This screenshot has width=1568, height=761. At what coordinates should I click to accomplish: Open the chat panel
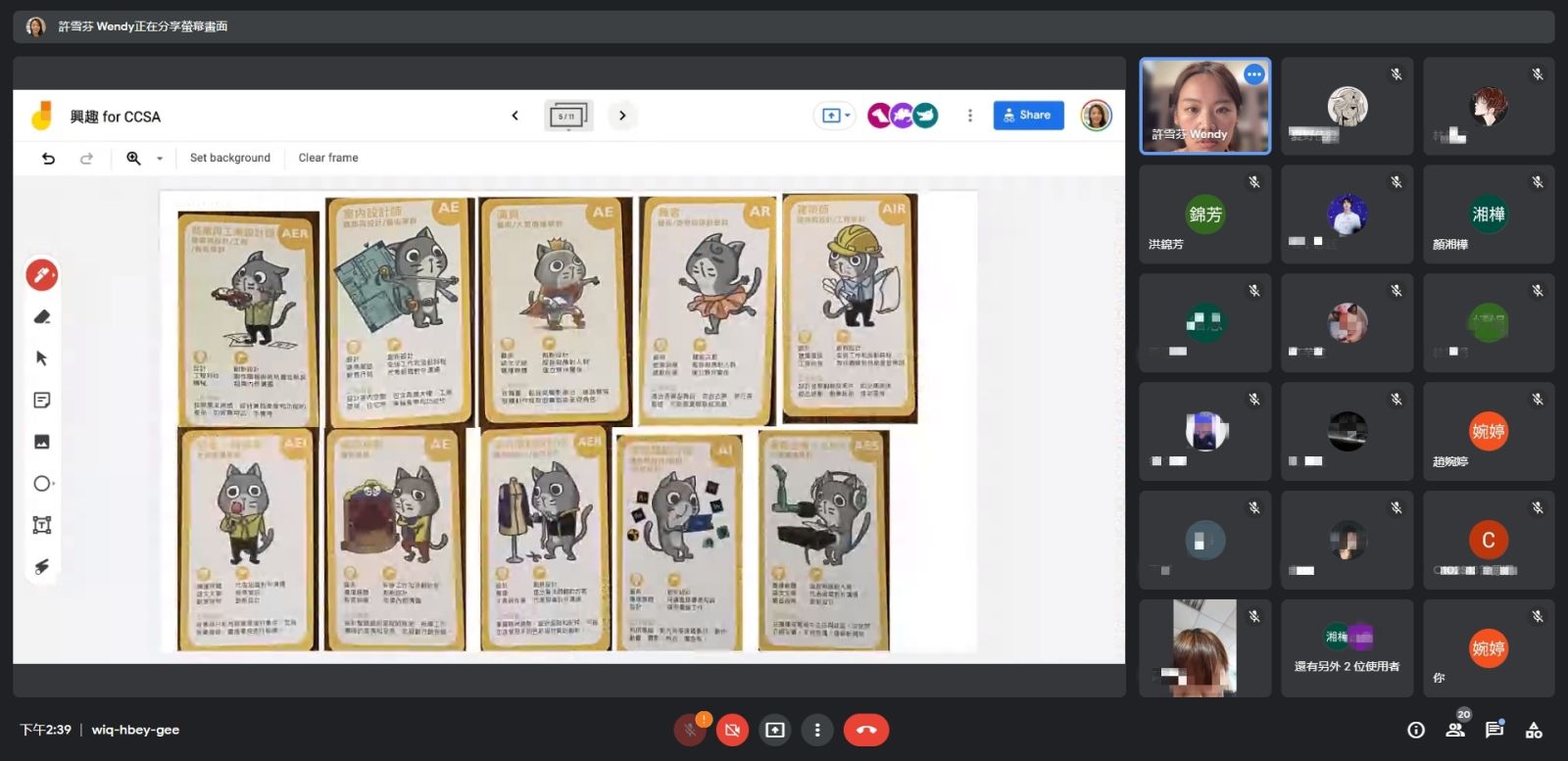[1494, 730]
